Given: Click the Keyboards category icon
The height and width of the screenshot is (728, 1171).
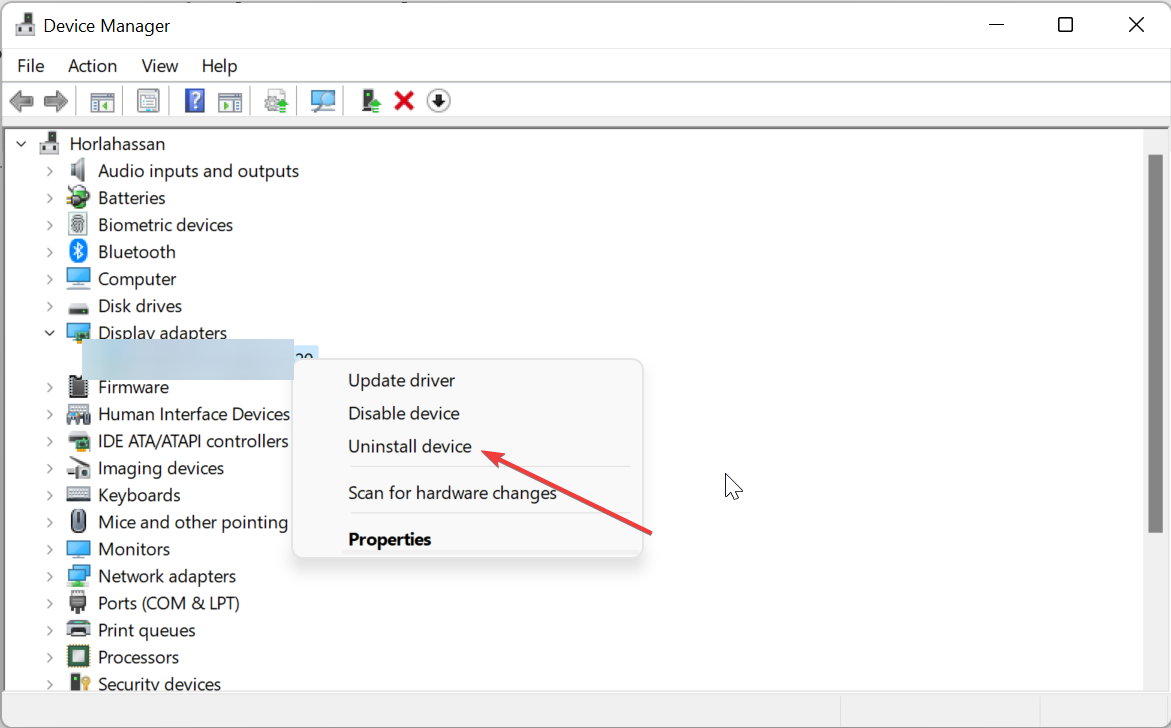Looking at the screenshot, I should click(78, 494).
